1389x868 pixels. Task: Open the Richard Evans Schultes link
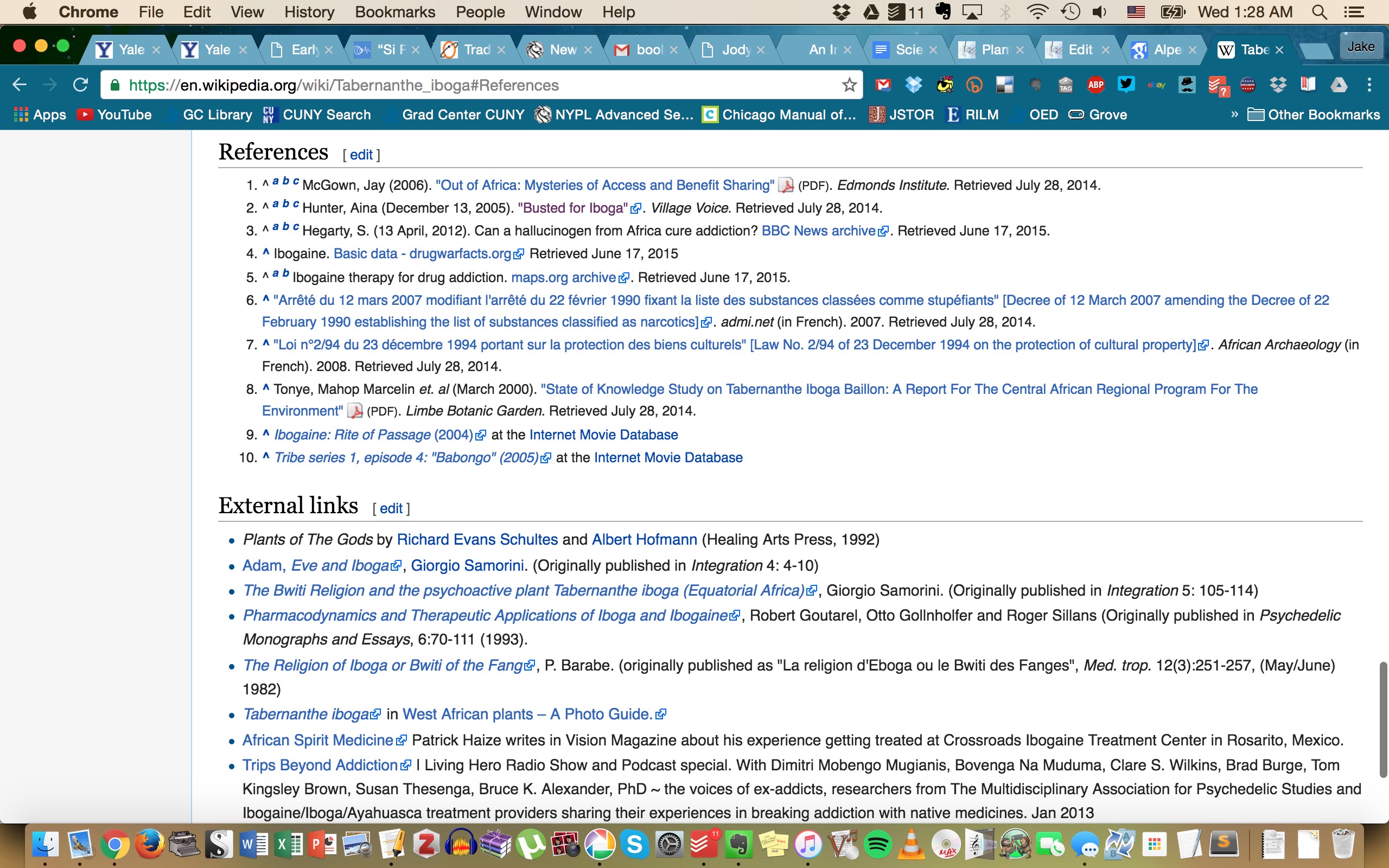click(x=477, y=540)
